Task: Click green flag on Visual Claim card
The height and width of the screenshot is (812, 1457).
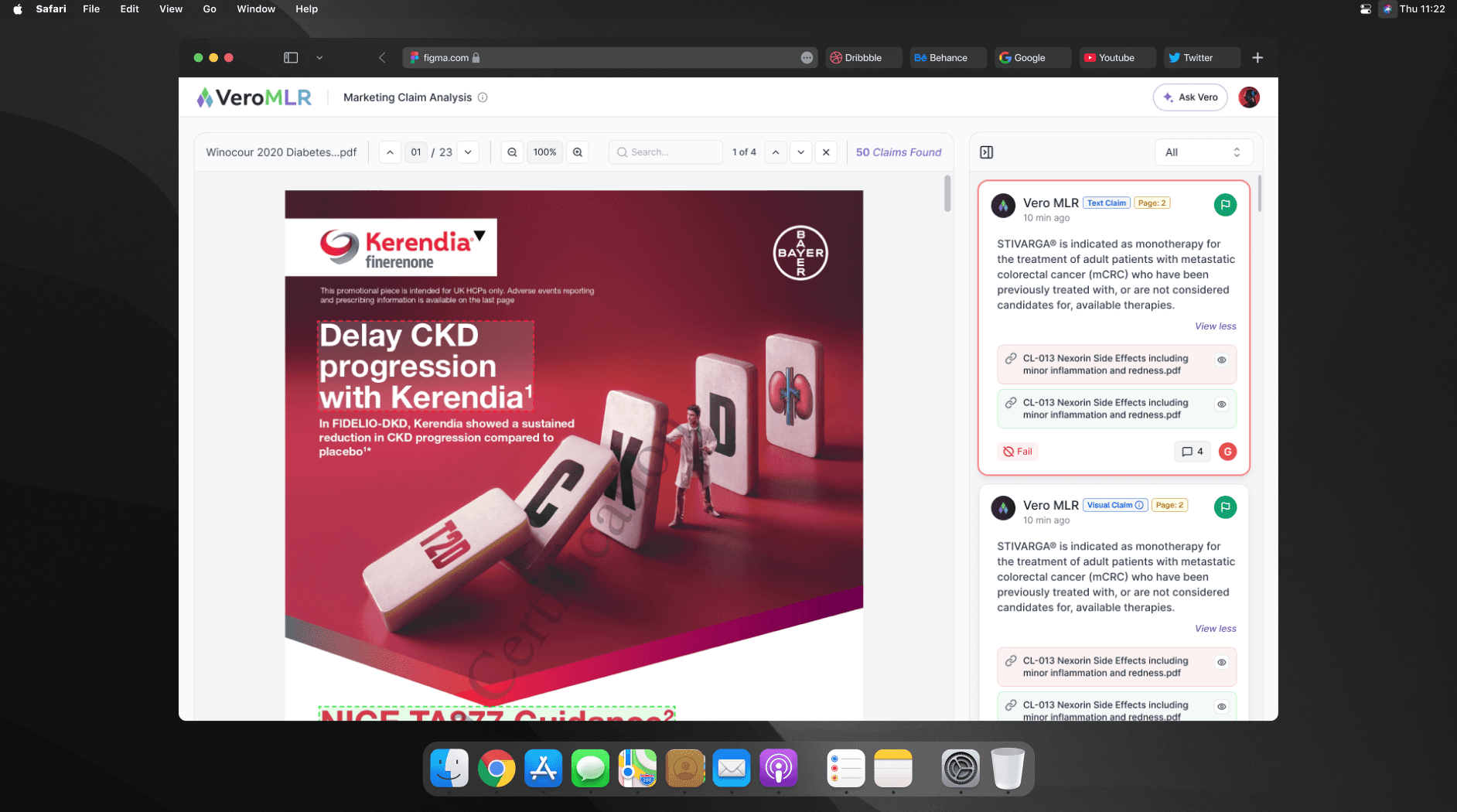Action: tap(1225, 507)
